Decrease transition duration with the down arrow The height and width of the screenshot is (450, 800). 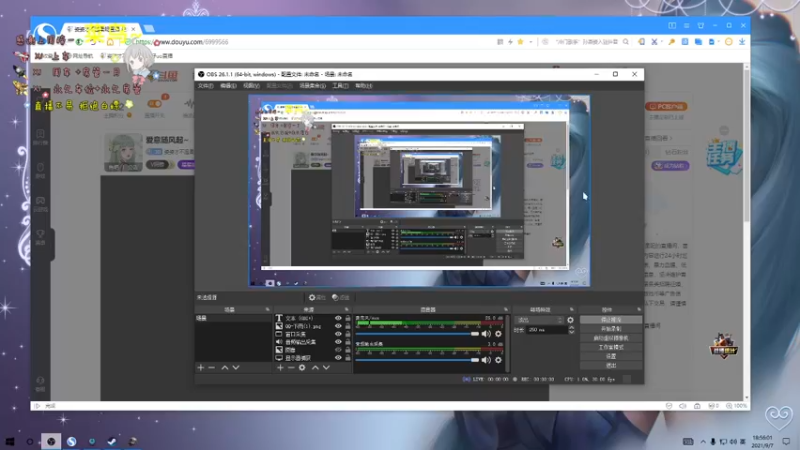pos(571,332)
